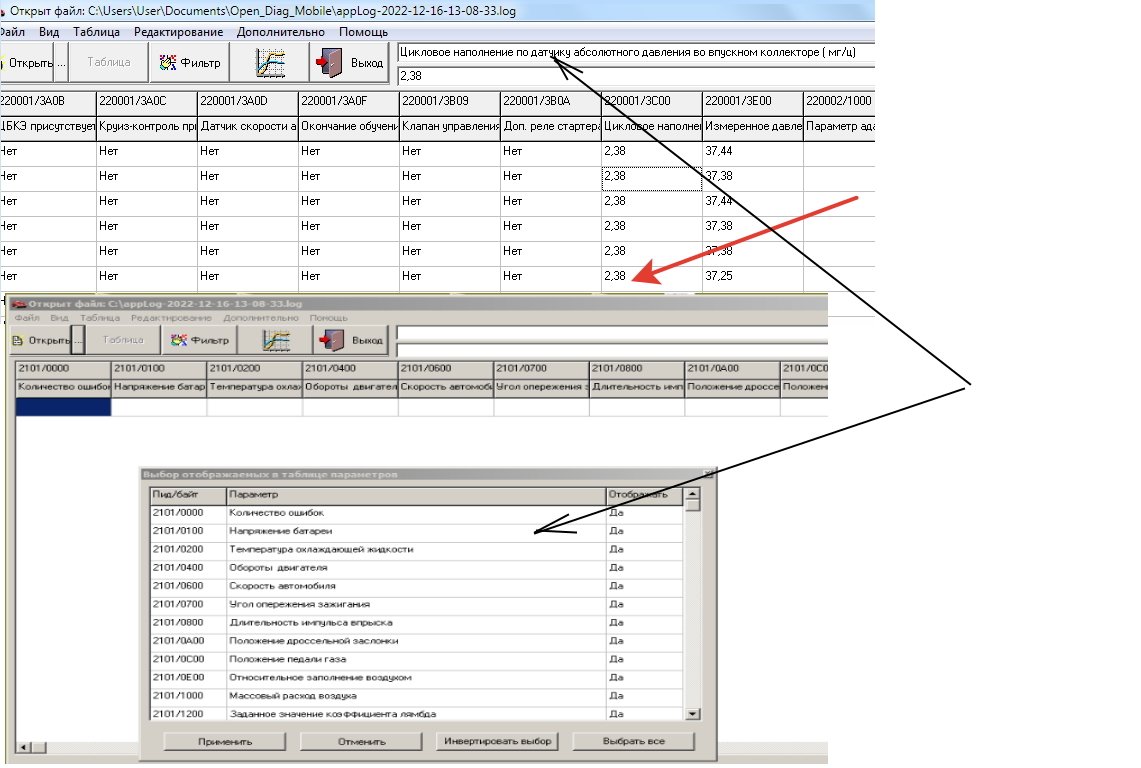Open the Дополнительно menu in the C:\appLog window

pos(261,317)
